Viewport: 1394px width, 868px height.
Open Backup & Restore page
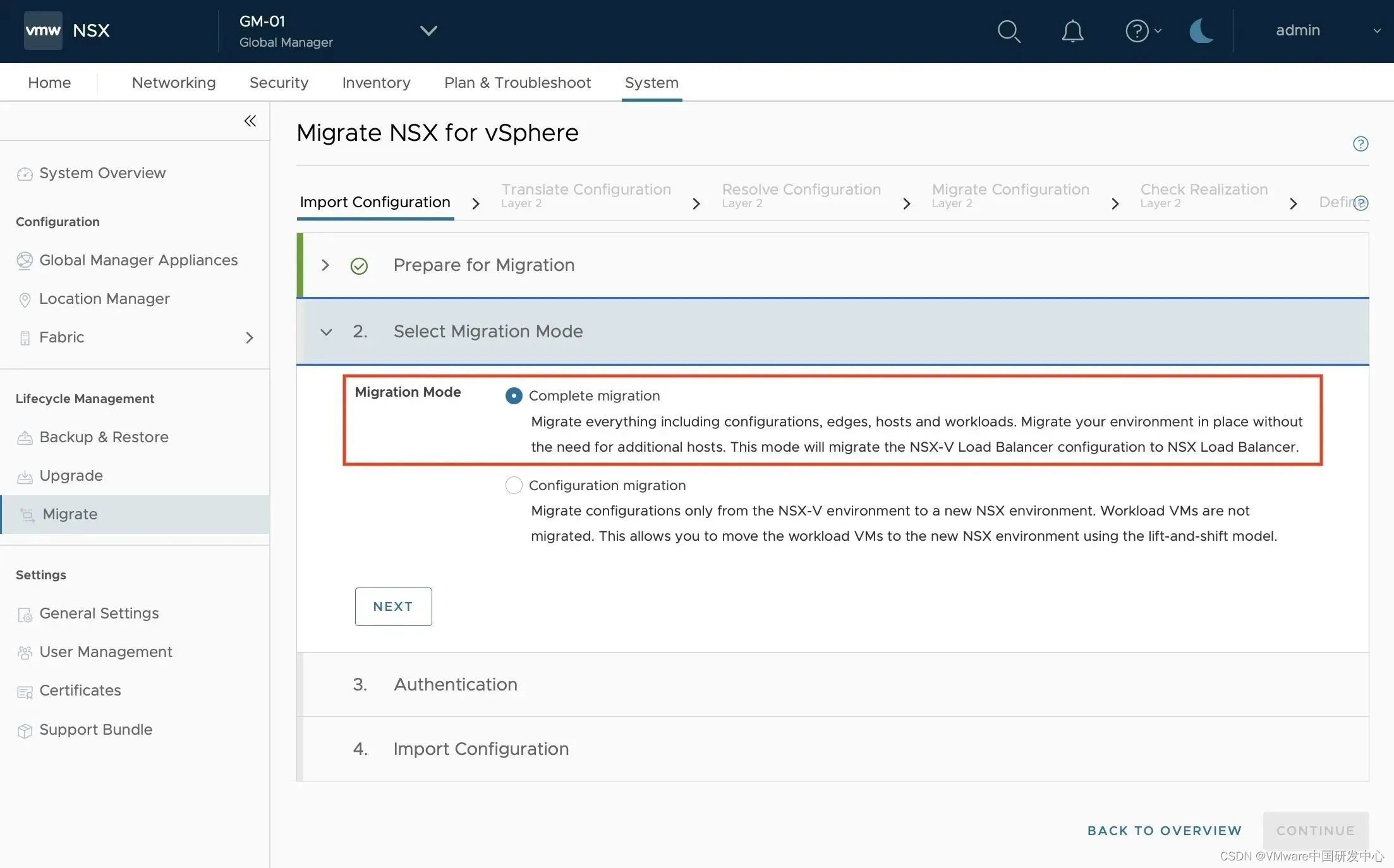coord(104,437)
